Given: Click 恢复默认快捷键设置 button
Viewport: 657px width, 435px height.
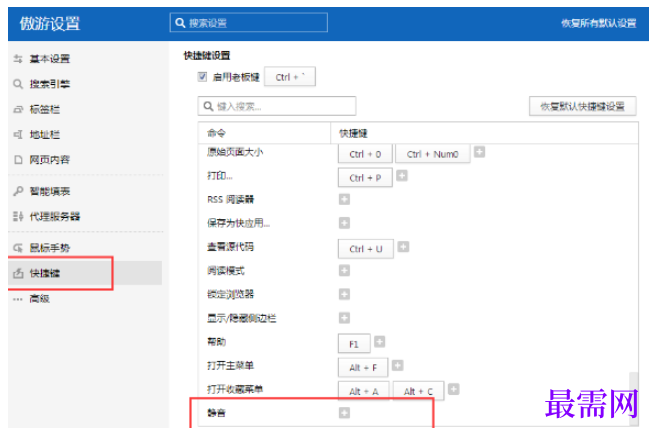Looking at the screenshot, I should [583, 106].
